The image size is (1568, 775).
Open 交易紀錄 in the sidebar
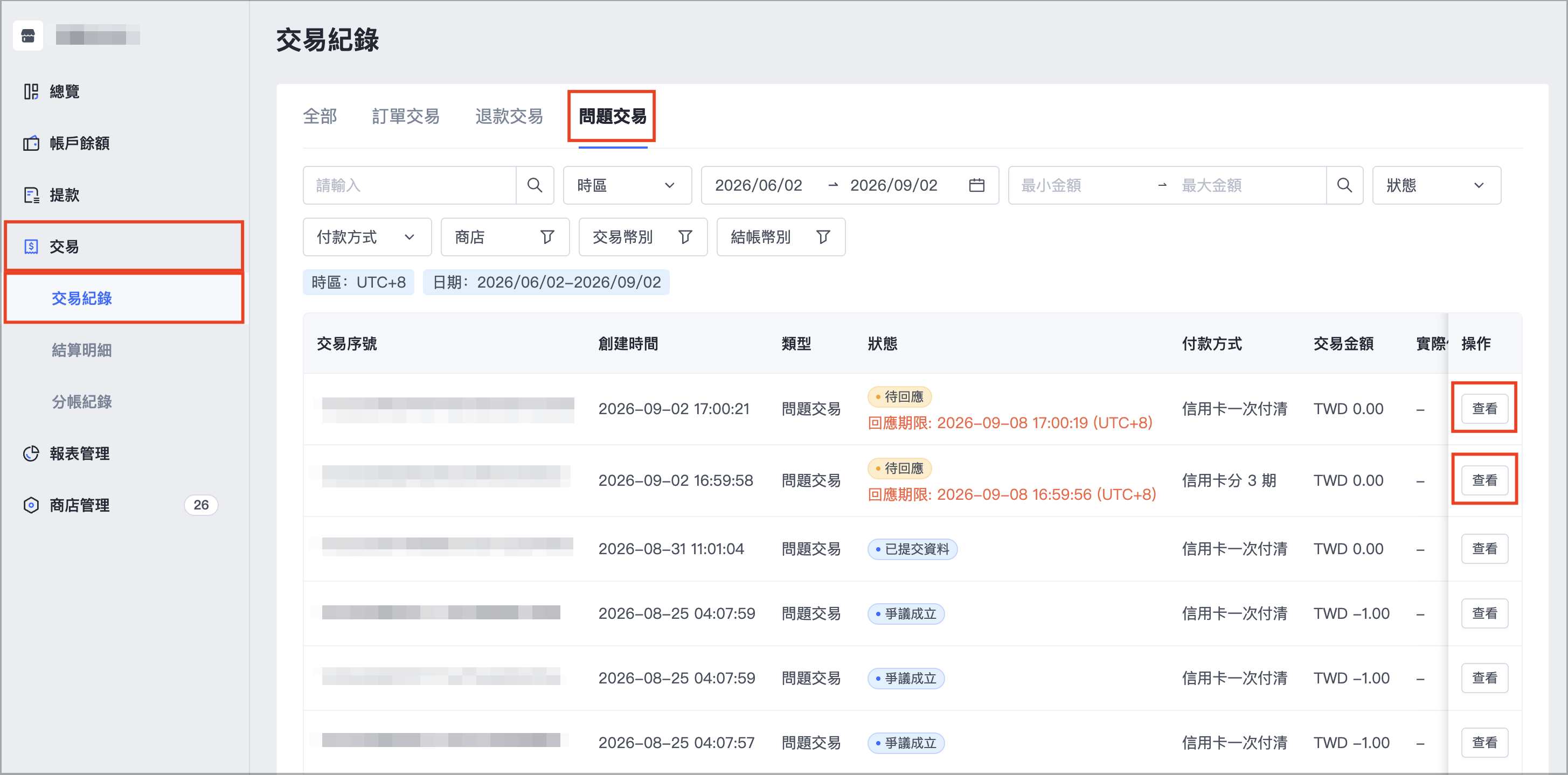(124, 298)
